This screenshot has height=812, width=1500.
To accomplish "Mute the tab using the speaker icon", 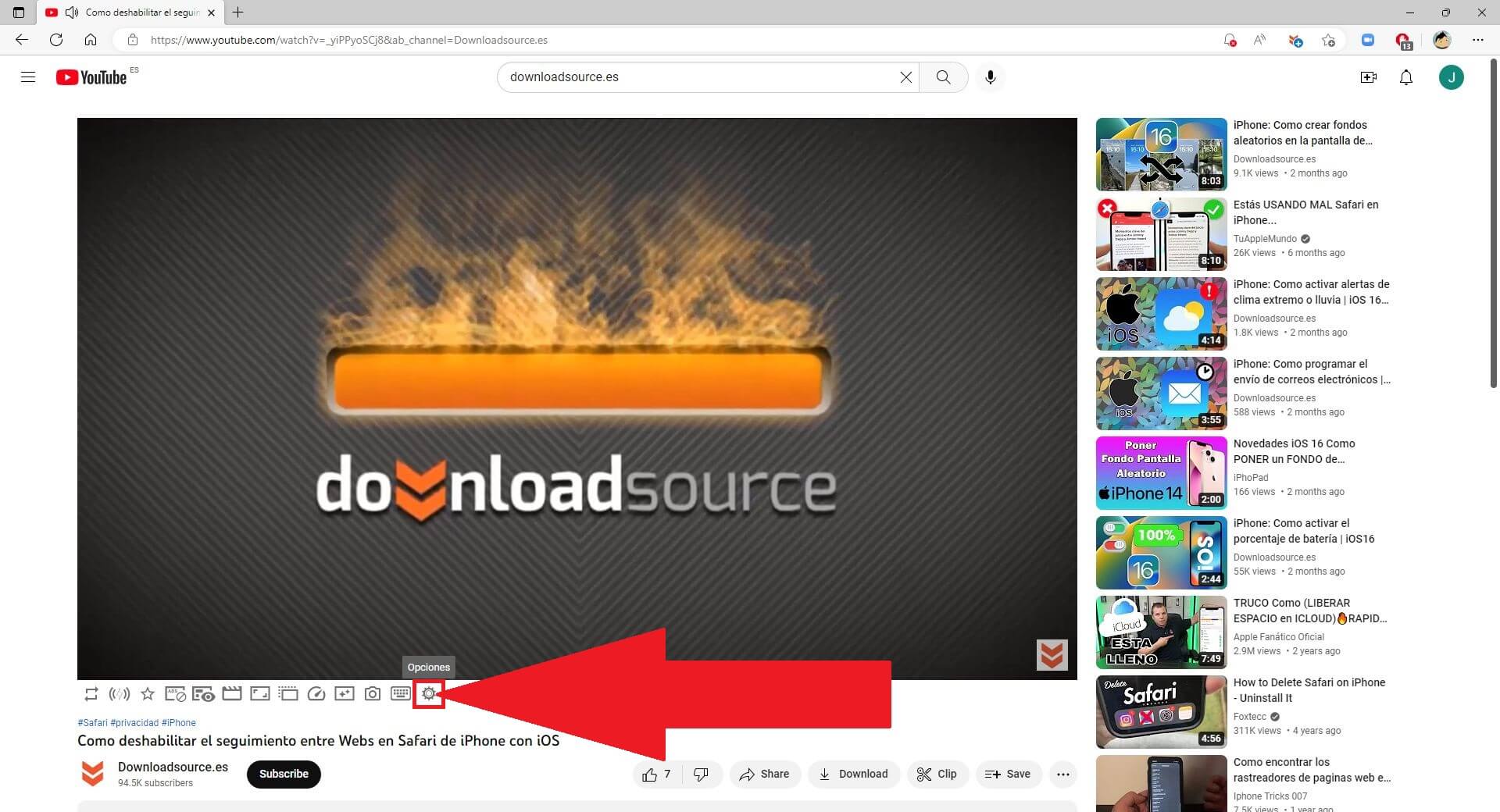I will [72, 12].
